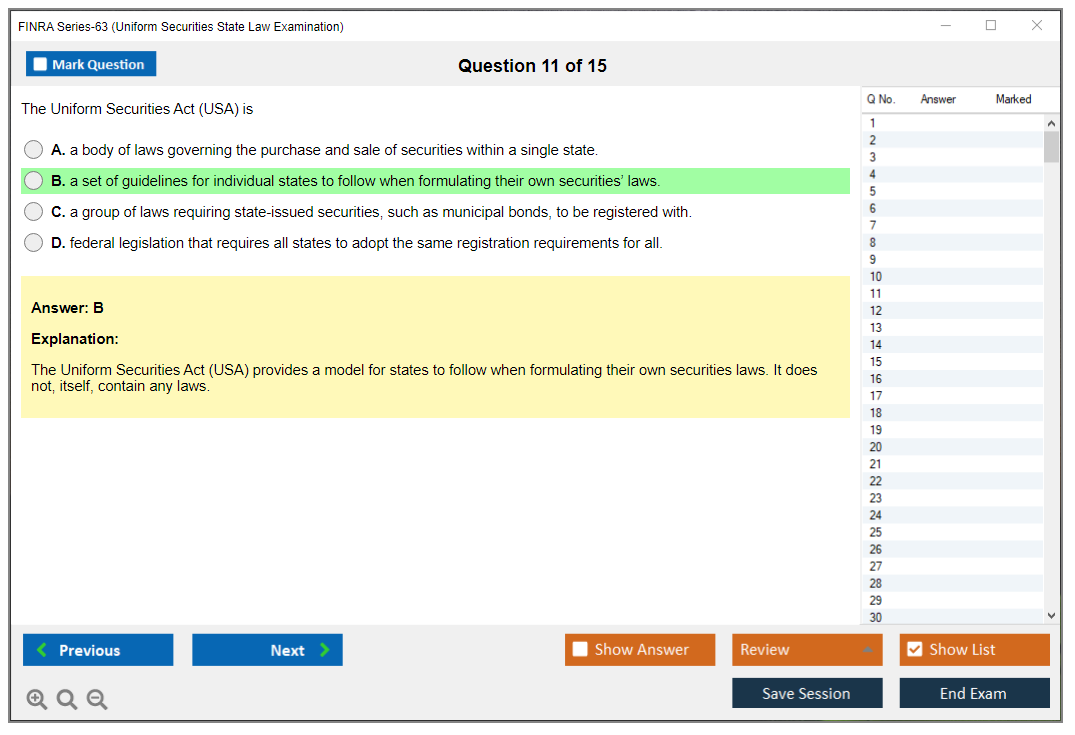Image resolution: width=1075 pixels, height=735 pixels.
Task: Choose answer option C radio button
Action: [34, 212]
